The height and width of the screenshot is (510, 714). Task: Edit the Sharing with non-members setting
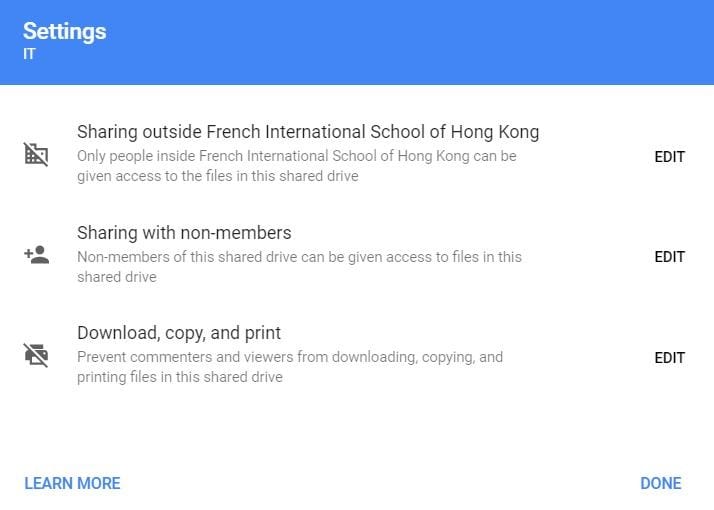point(669,257)
